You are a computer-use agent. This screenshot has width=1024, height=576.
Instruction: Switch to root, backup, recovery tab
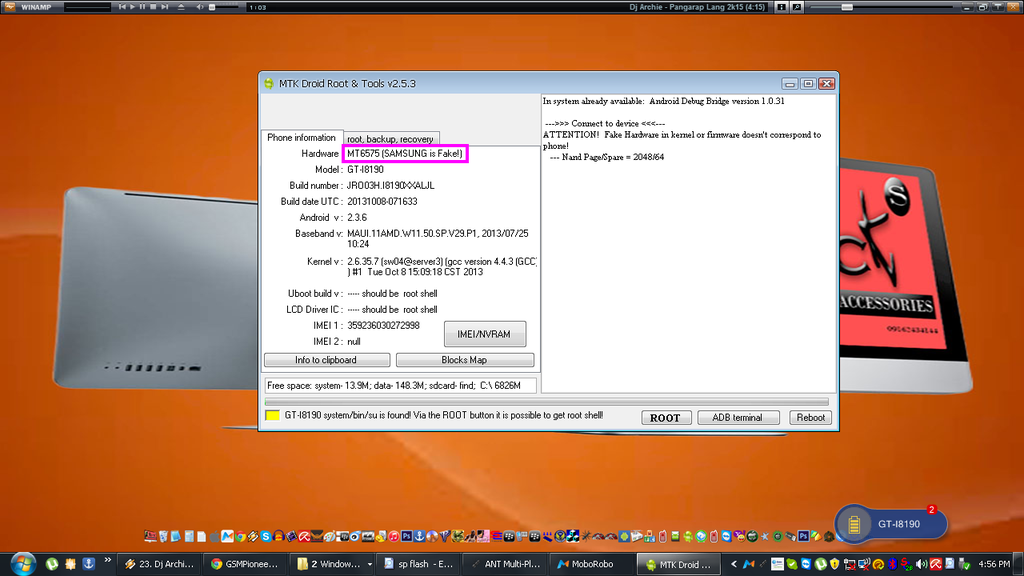point(390,139)
